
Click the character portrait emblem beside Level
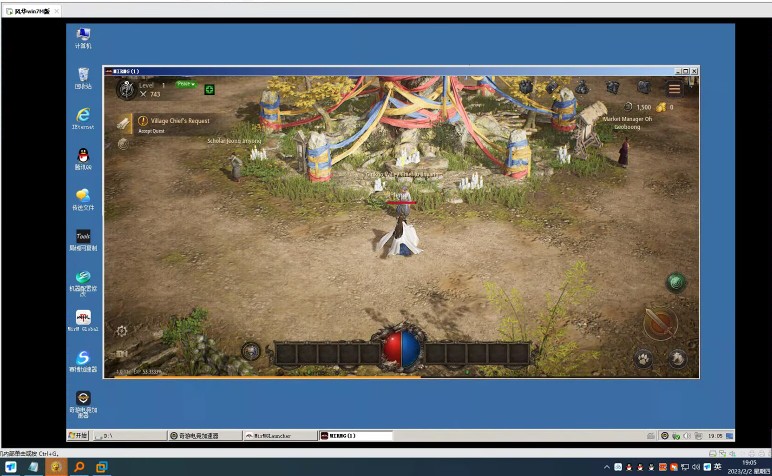coord(127,90)
